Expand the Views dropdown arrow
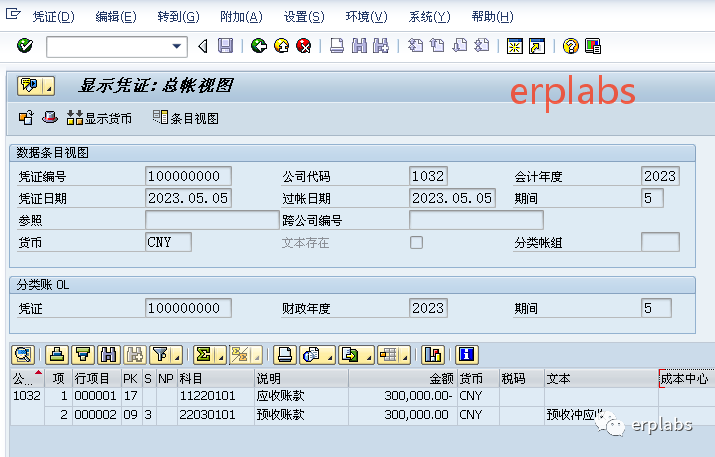This screenshot has width=715, height=457. coord(329,355)
